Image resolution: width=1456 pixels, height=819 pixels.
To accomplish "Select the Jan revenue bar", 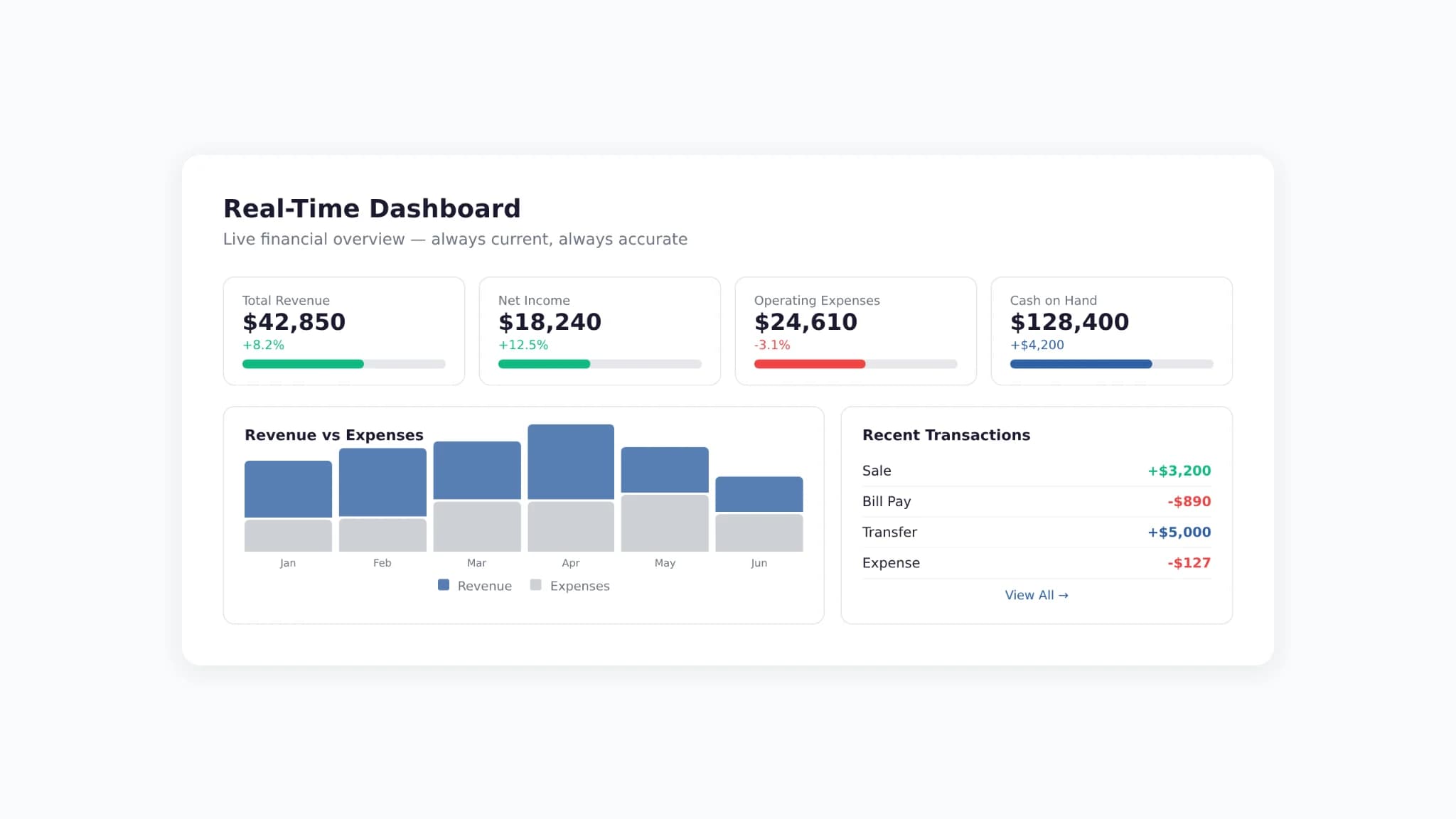I will (x=288, y=489).
